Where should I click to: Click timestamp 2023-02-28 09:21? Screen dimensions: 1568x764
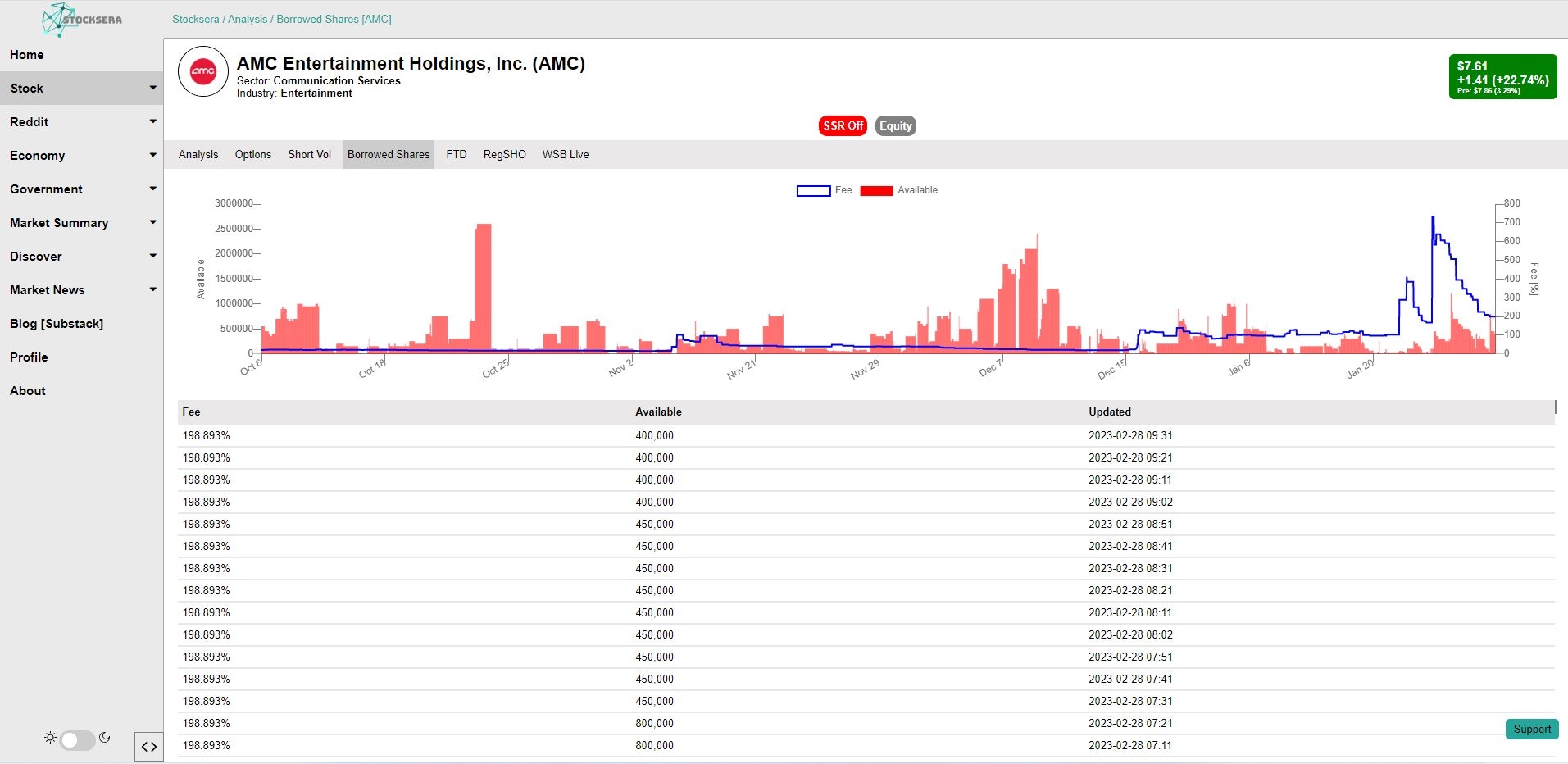pyautogui.click(x=1130, y=457)
